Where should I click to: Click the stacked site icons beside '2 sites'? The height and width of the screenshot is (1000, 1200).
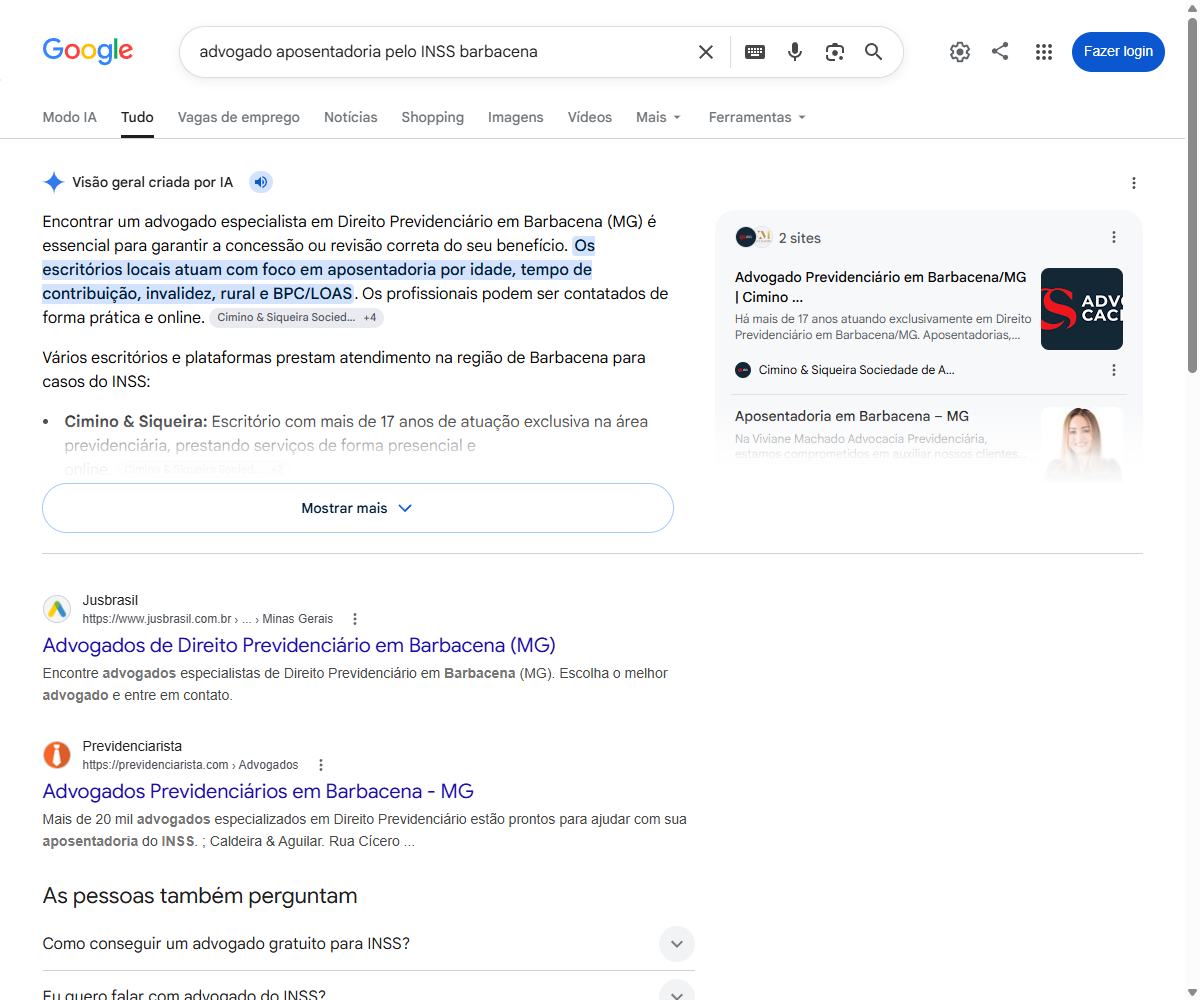[754, 237]
